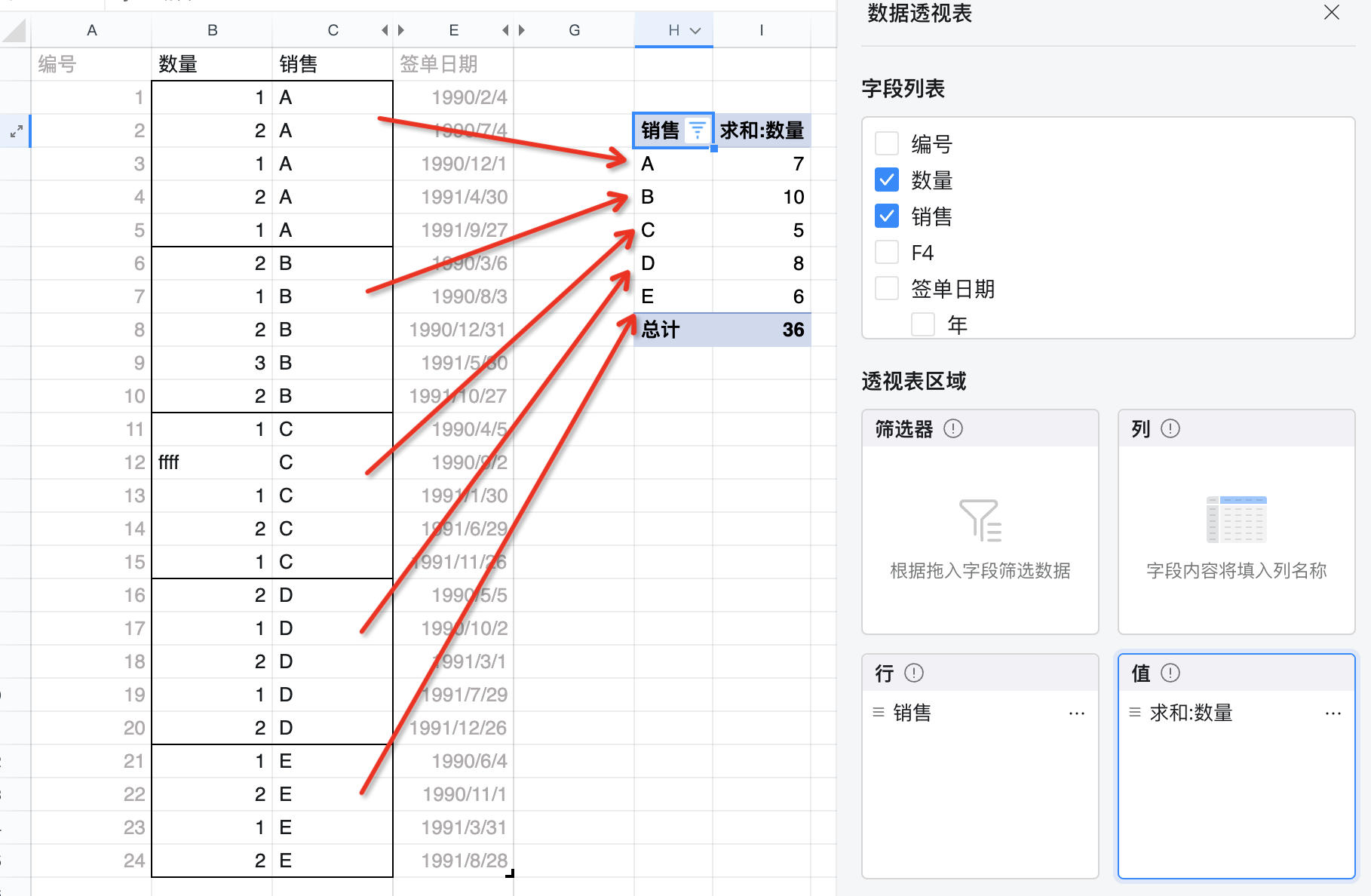Check the 签单日期 field checkbox
Image resolution: width=1371 pixels, height=896 pixels.
click(887, 288)
